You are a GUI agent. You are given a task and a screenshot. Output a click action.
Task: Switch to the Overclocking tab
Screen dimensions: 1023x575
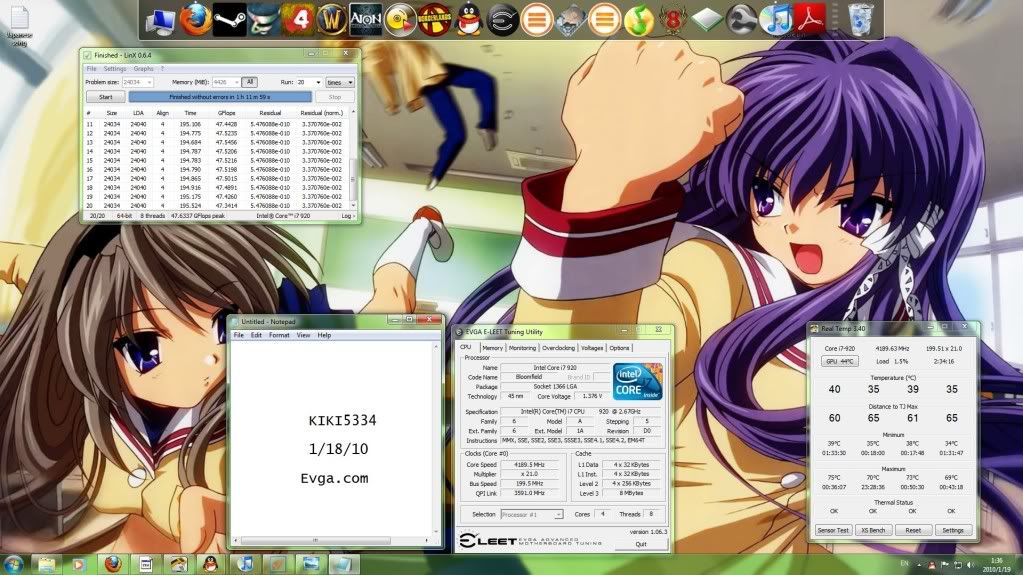[x=557, y=348]
